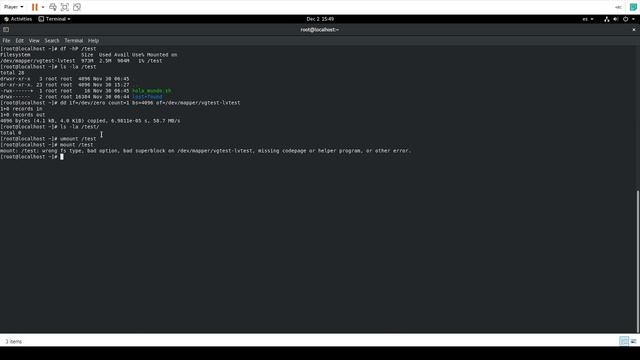Open the View menu
Image resolution: width=640 pixels, height=360 pixels.
coord(34,40)
